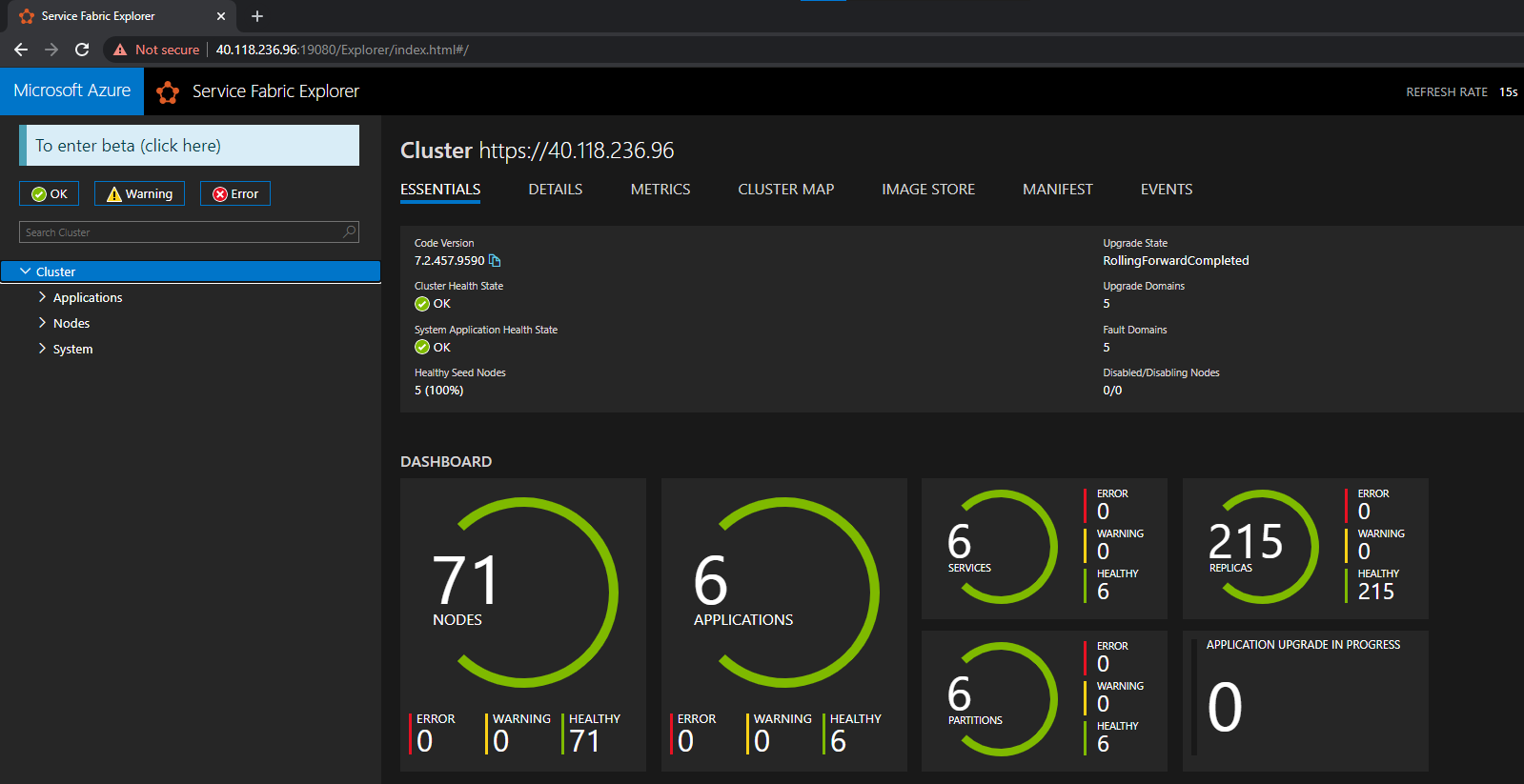Click the 71 NODES dashboard ring
The height and width of the screenshot is (784, 1524).
coord(523,592)
